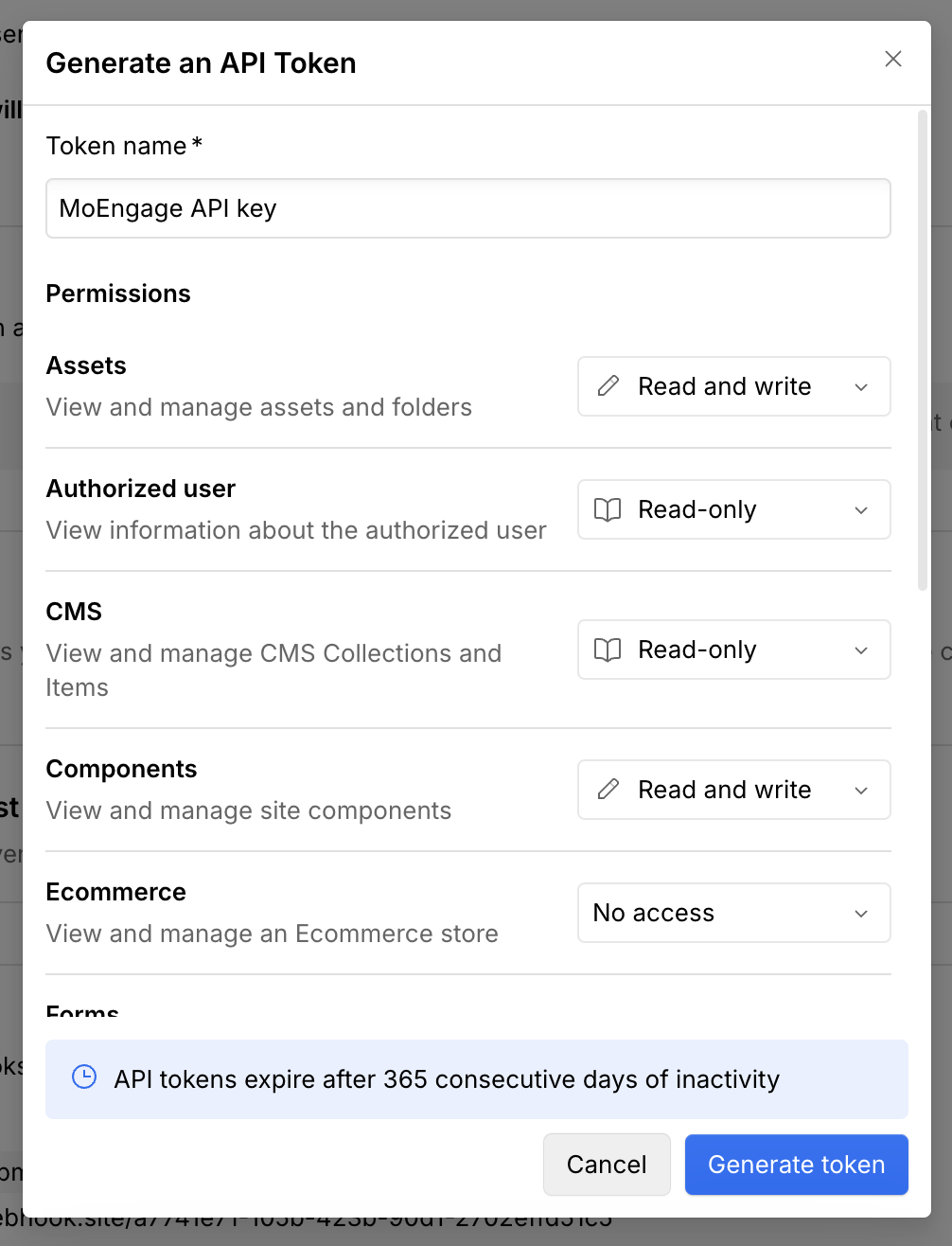This screenshot has width=952, height=1246.
Task: Click inside the Token name field
Action: point(468,208)
